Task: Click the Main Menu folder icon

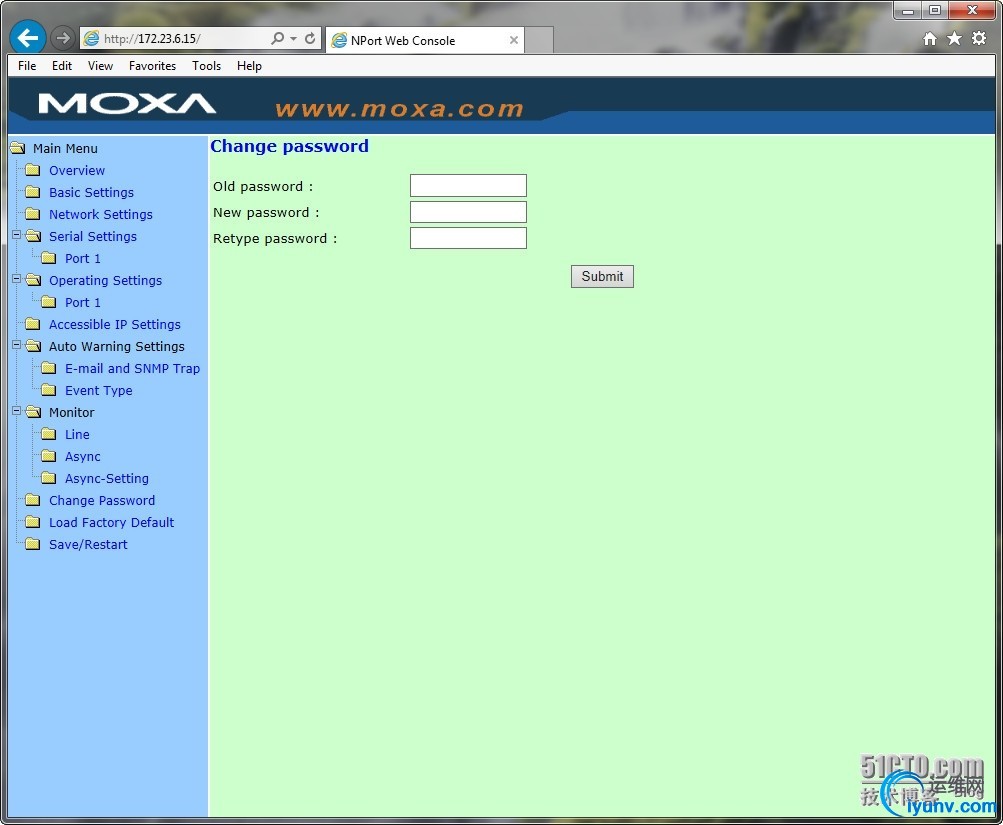Action: (x=17, y=148)
